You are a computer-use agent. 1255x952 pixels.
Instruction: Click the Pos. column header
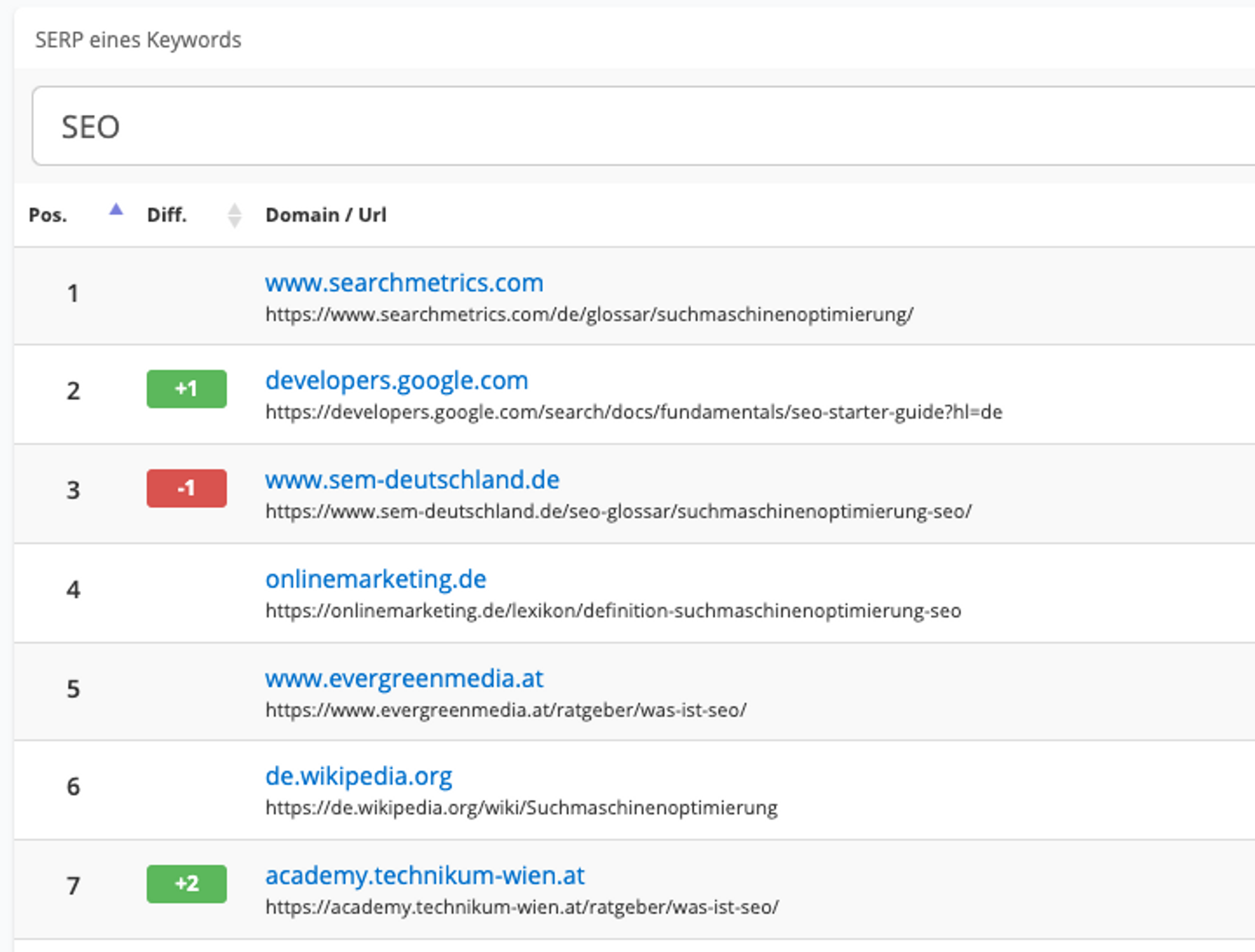48,215
